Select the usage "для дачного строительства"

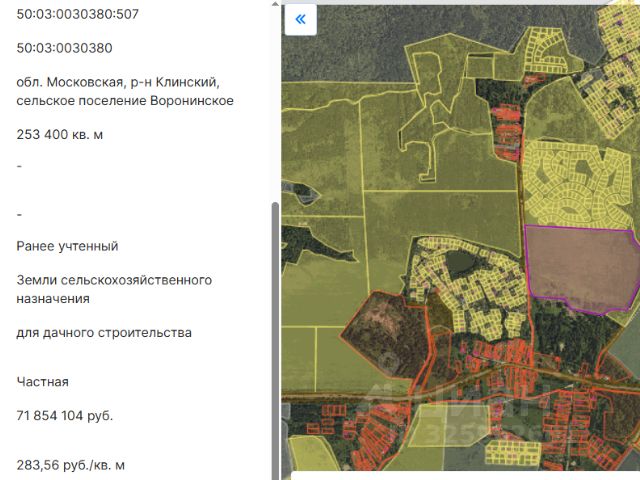point(104,333)
